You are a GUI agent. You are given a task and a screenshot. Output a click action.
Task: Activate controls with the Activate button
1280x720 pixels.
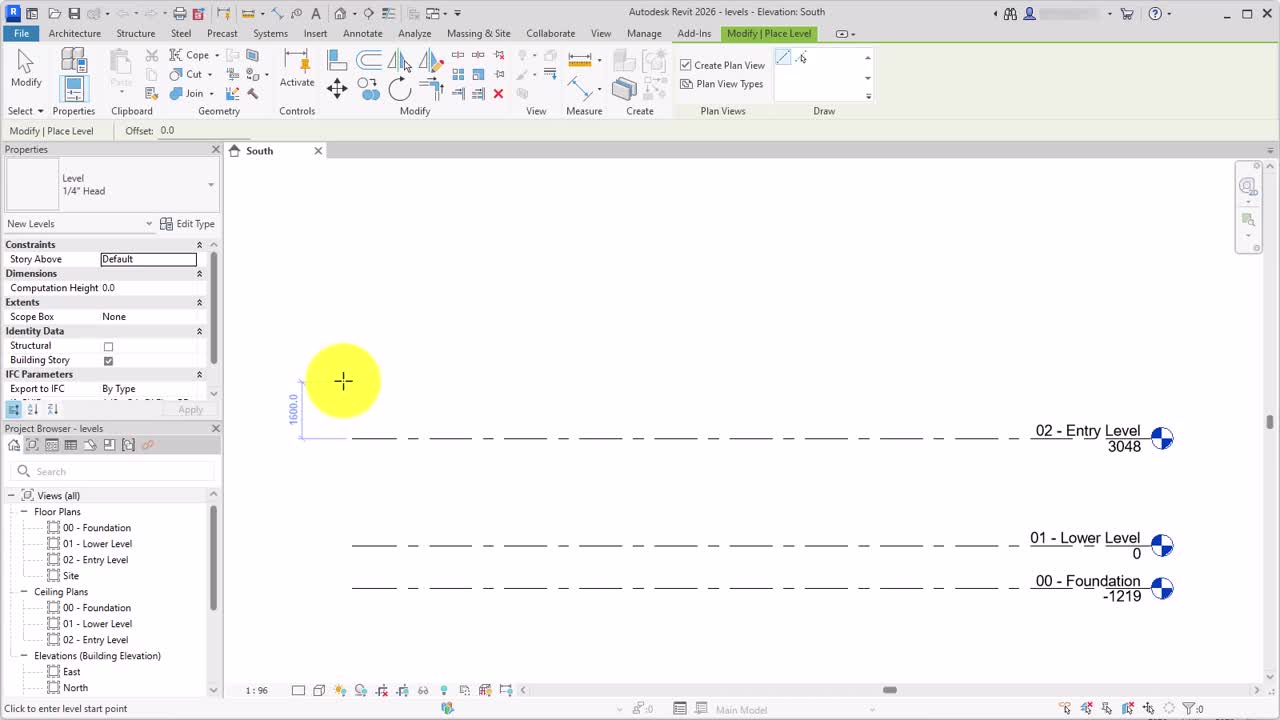(297, 68)
